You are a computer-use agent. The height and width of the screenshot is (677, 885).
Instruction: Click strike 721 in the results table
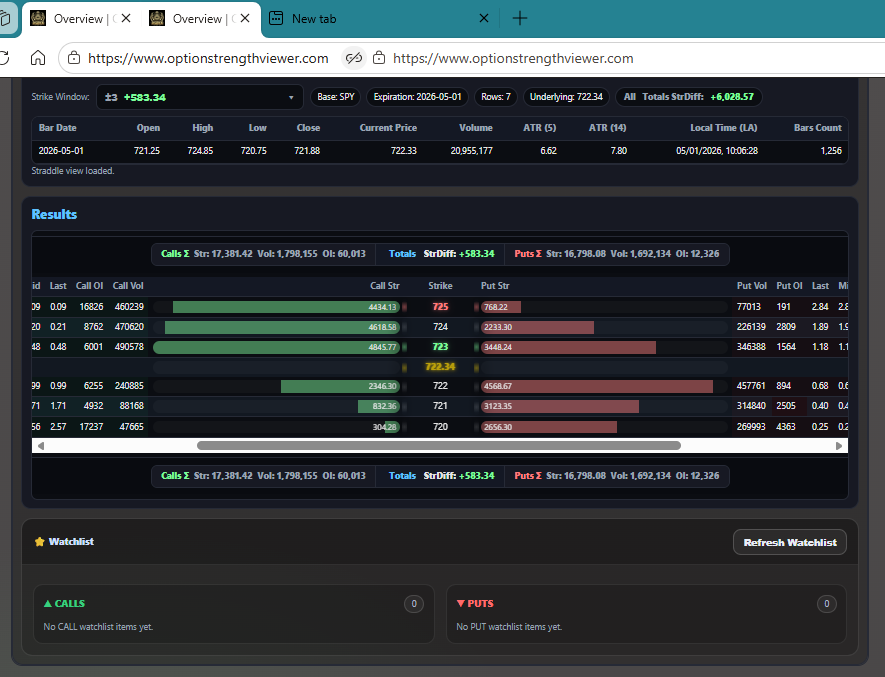[440, 406]
